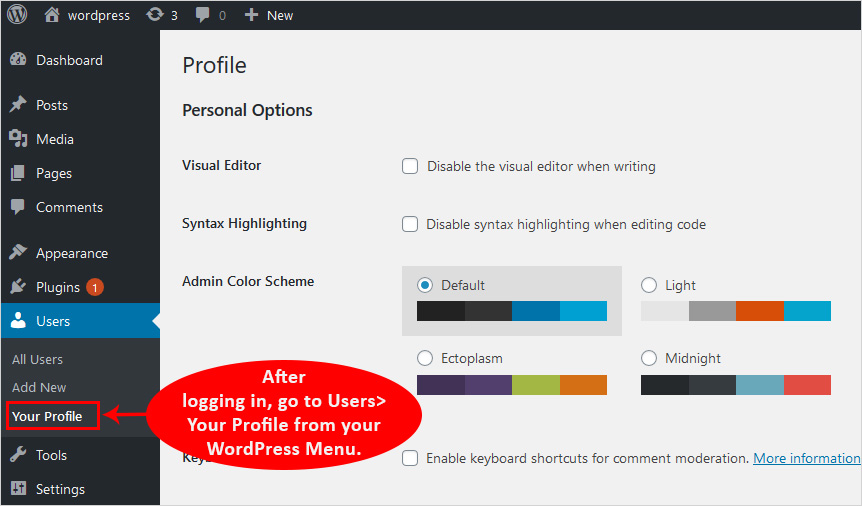
Task: Click the Posts pushpin icon
Action: pos(18,105)
